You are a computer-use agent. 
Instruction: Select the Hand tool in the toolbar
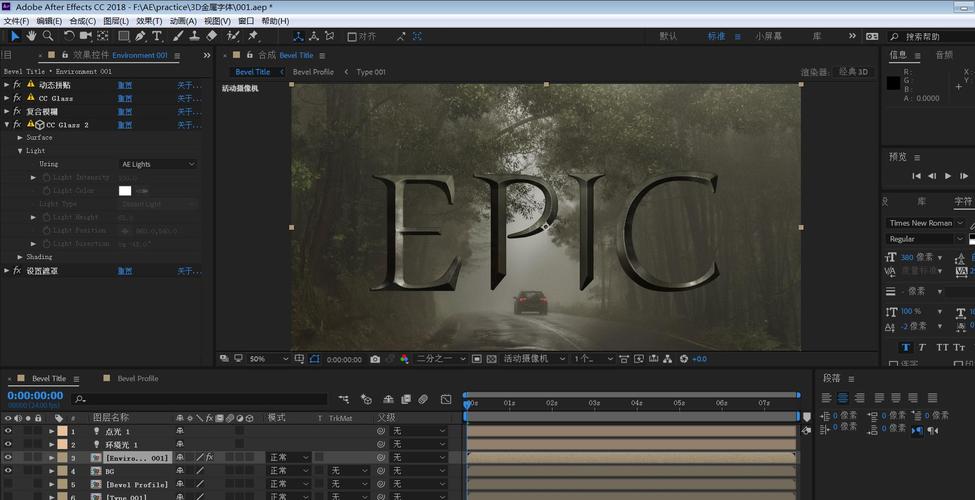32,36
